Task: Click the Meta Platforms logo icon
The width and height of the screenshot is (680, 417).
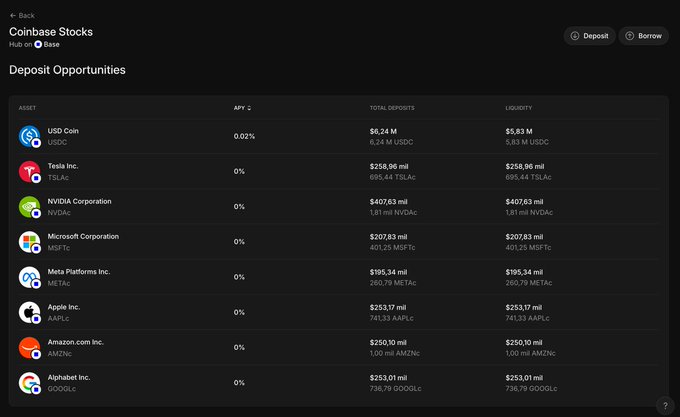Action: pos(29,277)
